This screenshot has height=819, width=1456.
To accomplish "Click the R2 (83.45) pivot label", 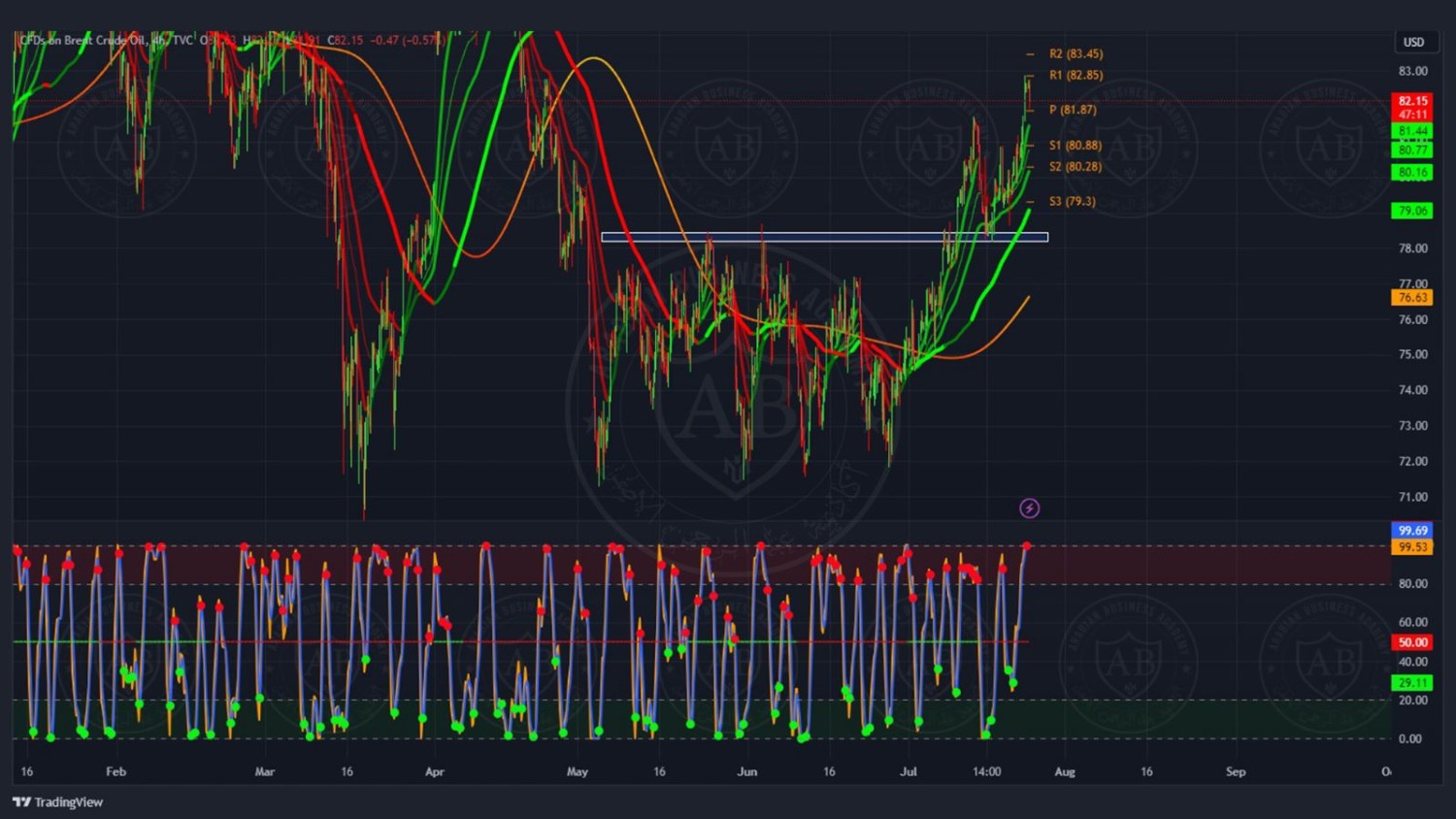I will point(1075,53).
